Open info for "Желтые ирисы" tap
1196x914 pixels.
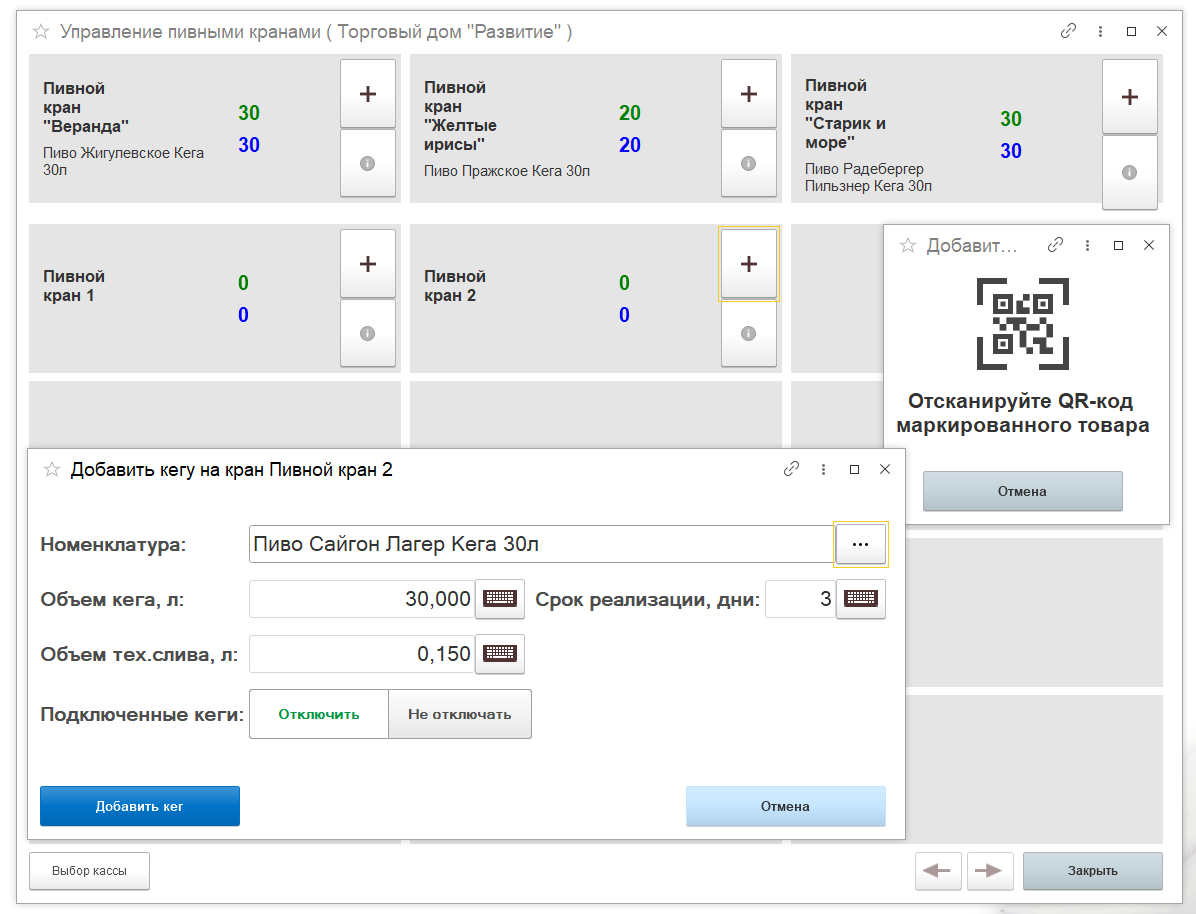pyautogui.click(x=748, y=163)
